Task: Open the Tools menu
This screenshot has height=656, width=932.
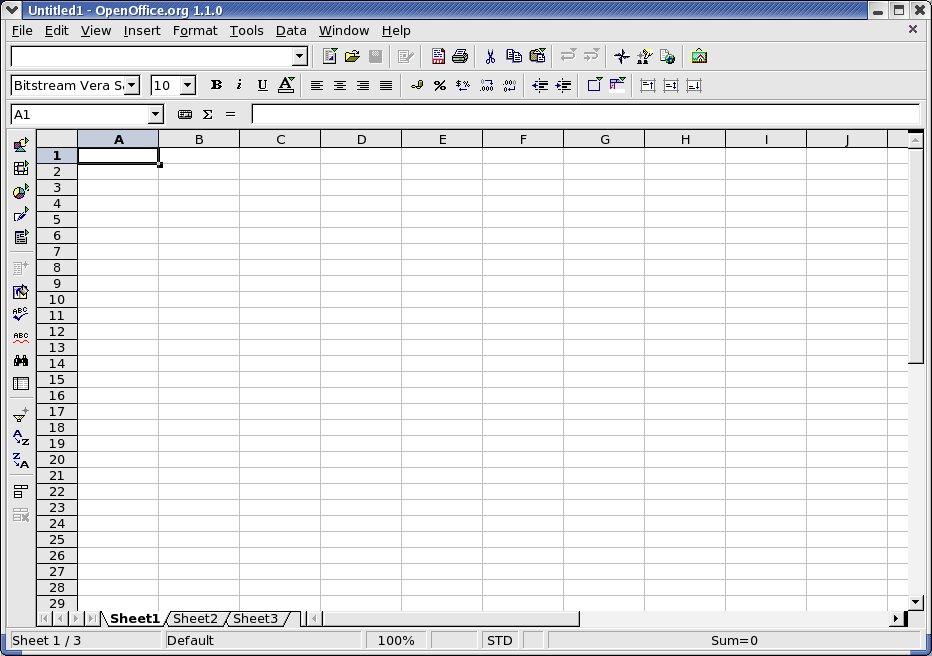Action: click(x=246, y=30)
